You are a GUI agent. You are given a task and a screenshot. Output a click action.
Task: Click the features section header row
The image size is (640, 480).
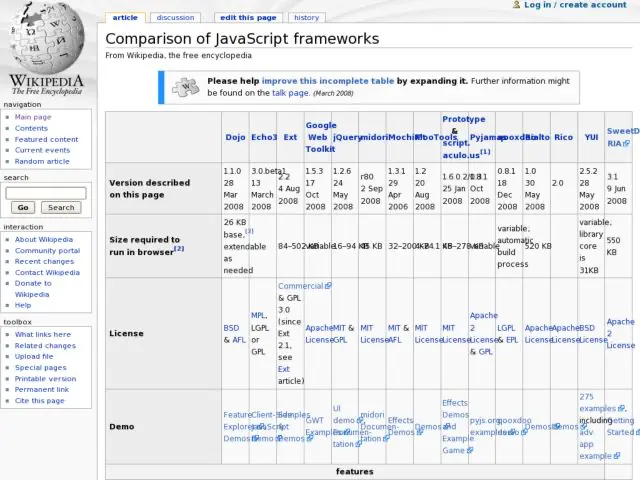click(x=354, y=471)
